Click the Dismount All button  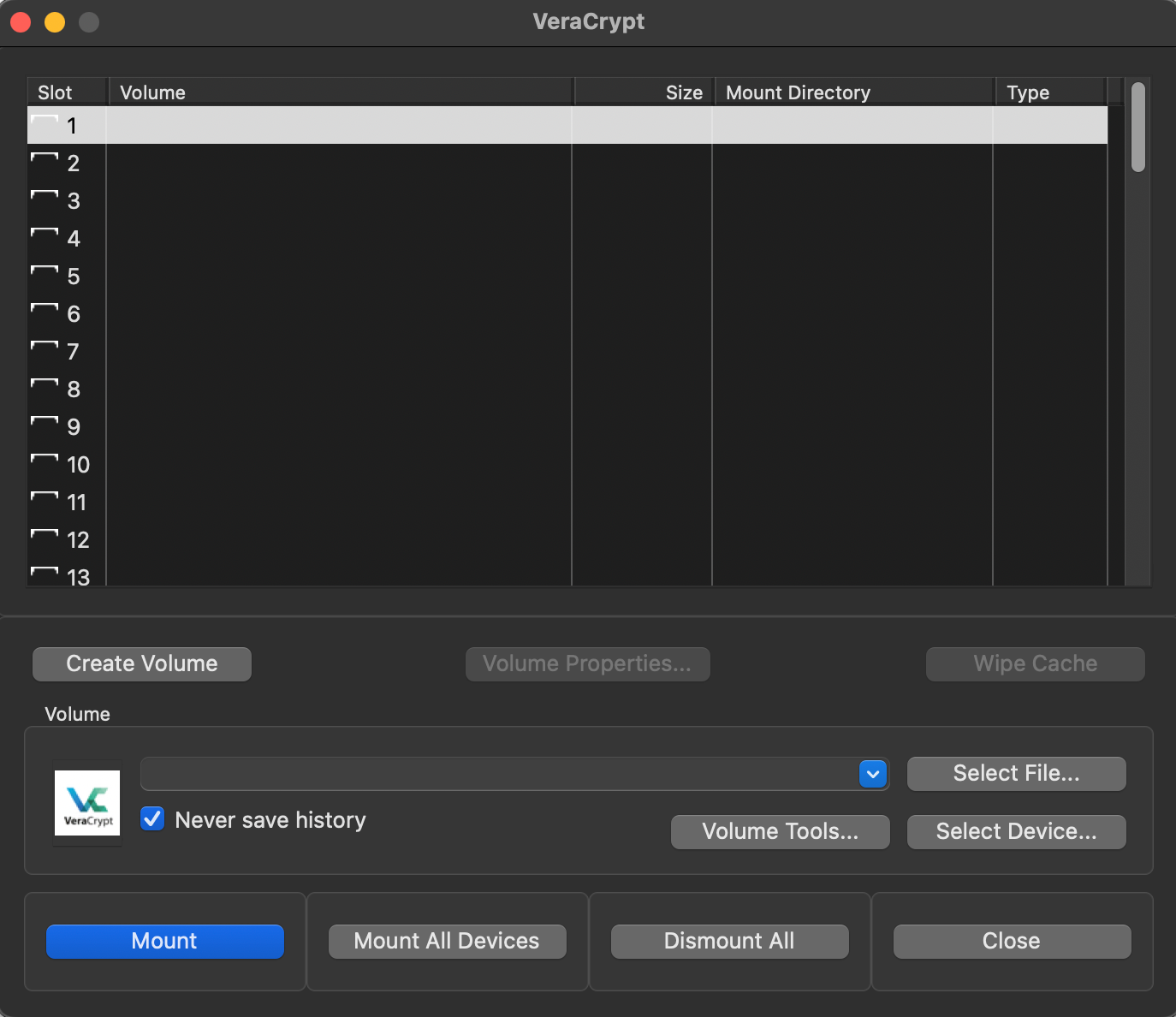tap(729, 942)
